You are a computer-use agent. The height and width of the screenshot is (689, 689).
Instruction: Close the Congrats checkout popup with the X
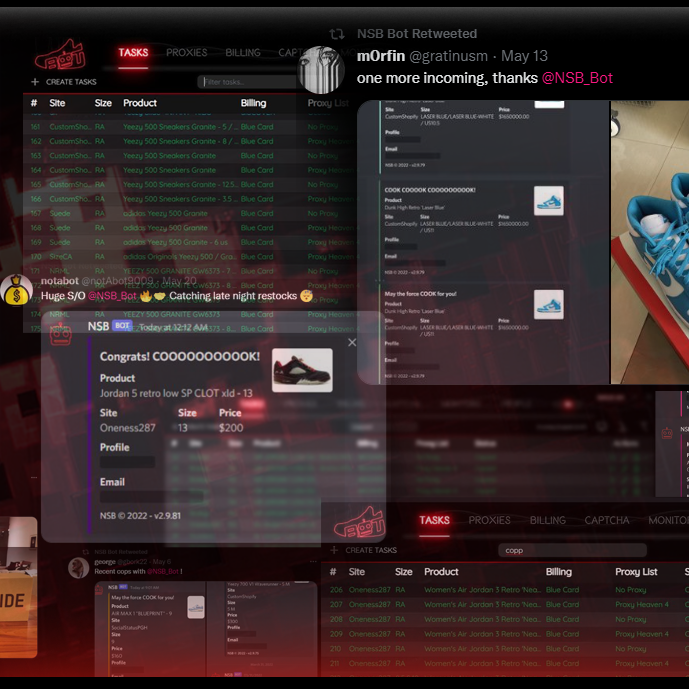pos(351,343)
